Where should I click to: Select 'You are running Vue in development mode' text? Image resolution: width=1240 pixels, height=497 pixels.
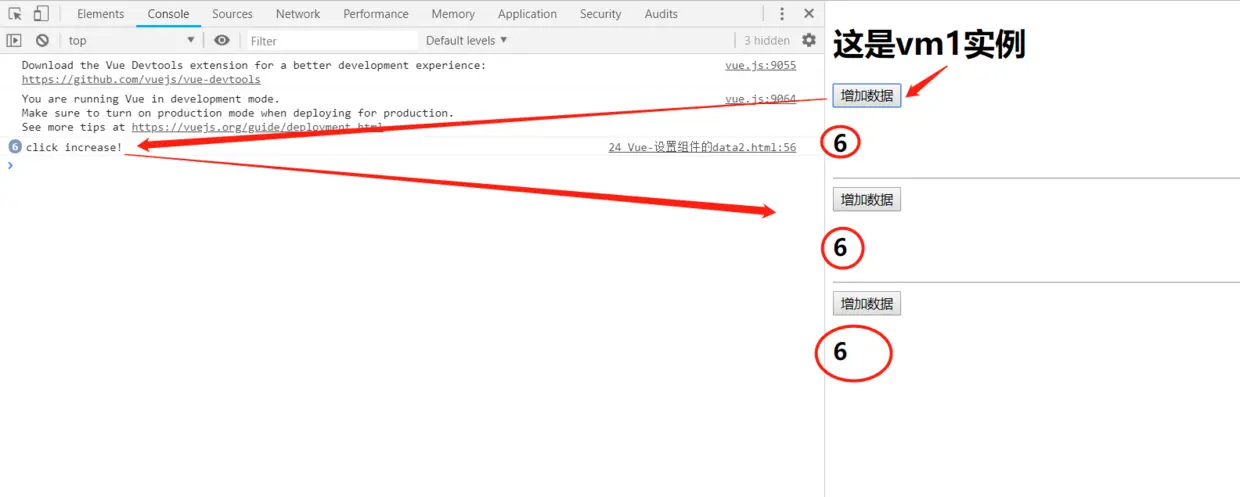coord(150,100)
